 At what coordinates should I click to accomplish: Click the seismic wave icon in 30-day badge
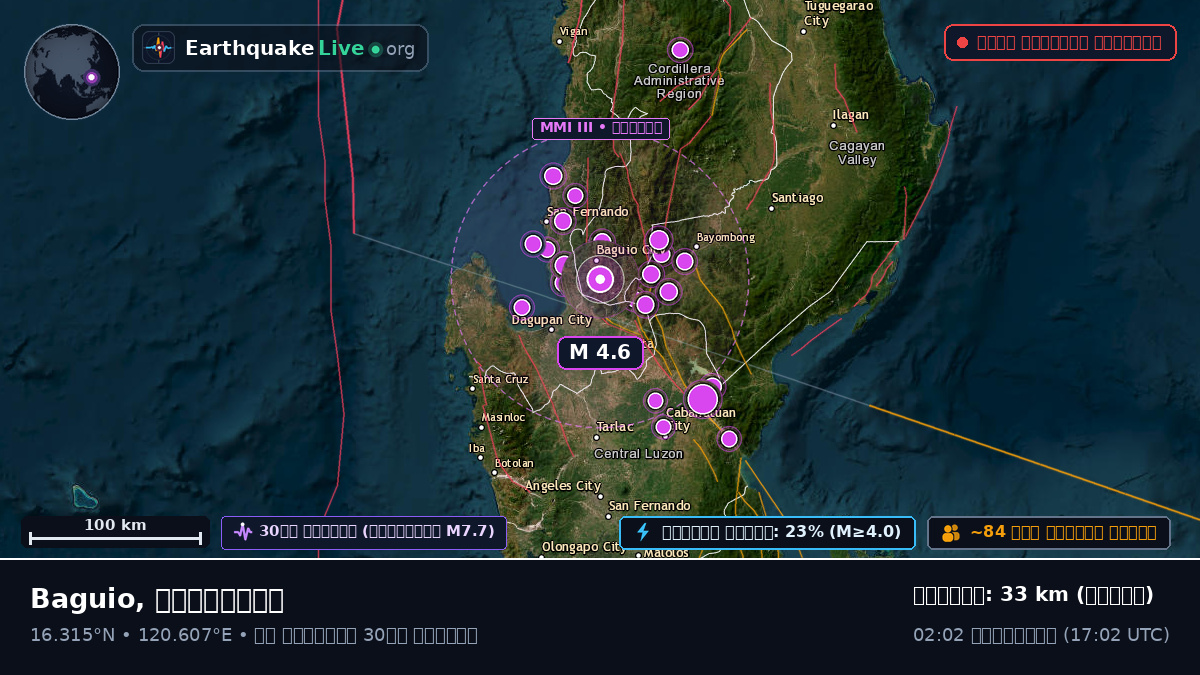[x=243, y=532]
